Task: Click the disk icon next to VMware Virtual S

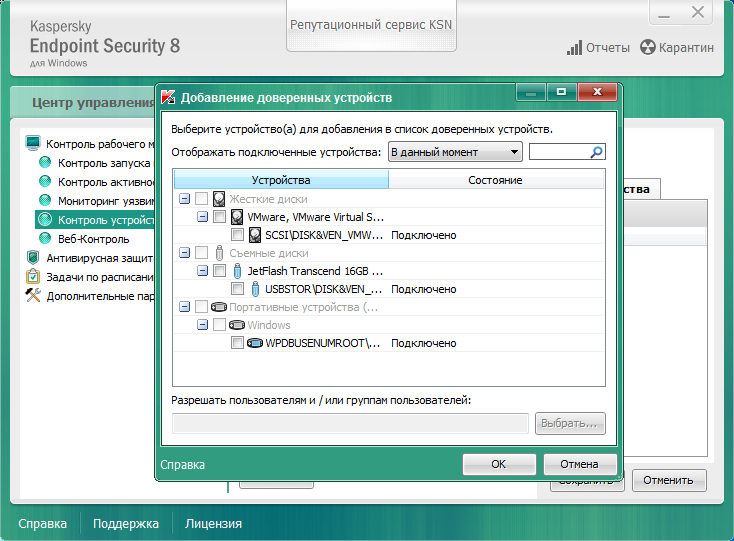Action: [x=237, y=217]
